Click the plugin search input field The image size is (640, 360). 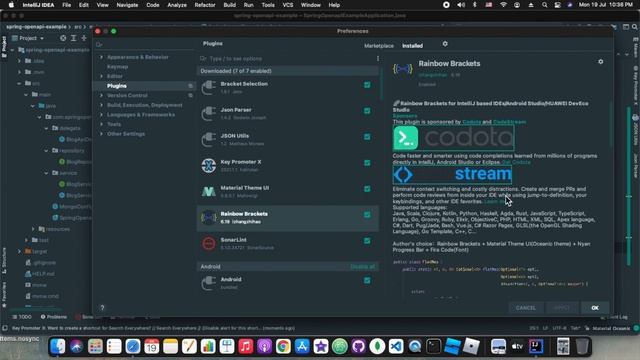tap(287, 58)
